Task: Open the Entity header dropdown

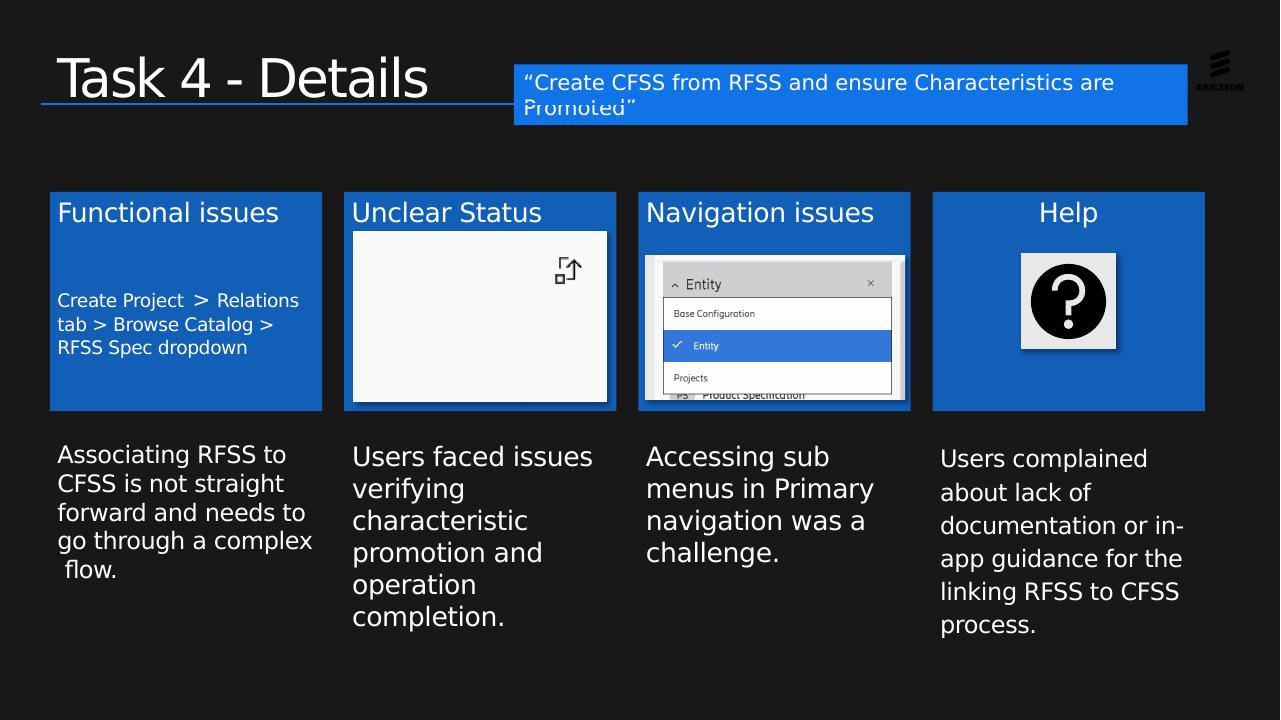Action: point(777,284)
